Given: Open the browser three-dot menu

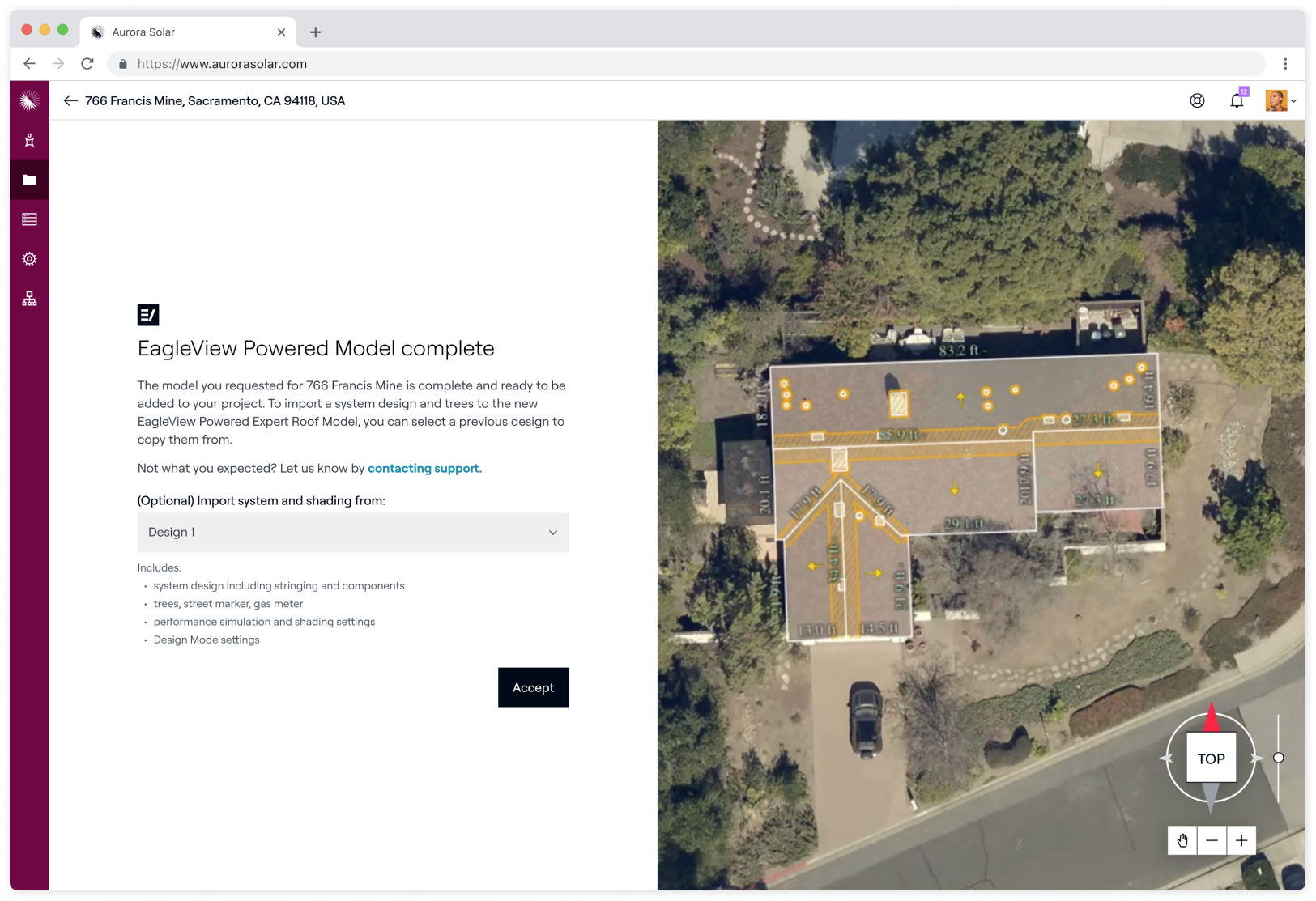Looking at the screenshot, I should pyautogui.click(x=1285, y=63).
